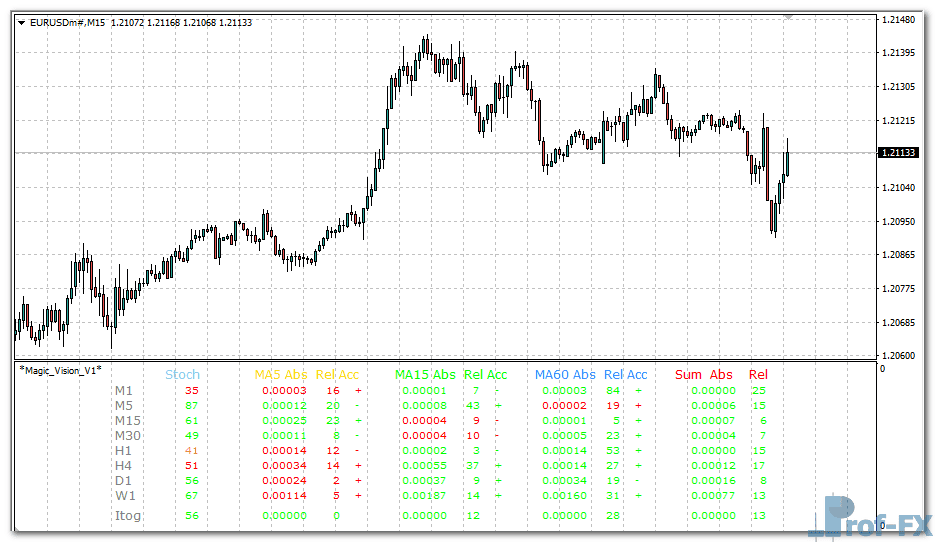Screen dimensions: 935x542
Task: Select the W1 timeframe row label
Action: (x=125, y=496)
